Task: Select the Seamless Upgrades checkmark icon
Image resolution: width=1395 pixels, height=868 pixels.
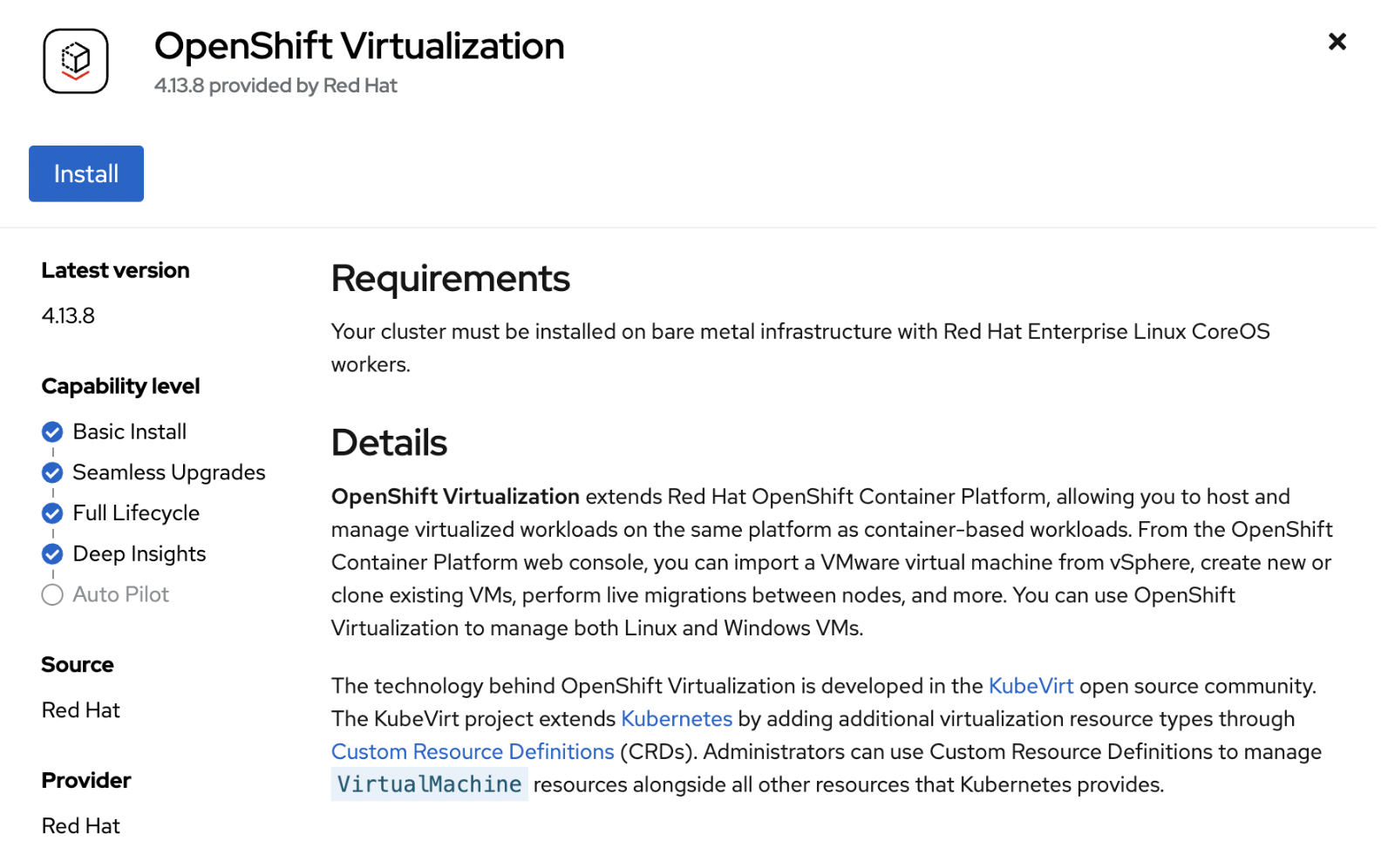Action: 51,472
